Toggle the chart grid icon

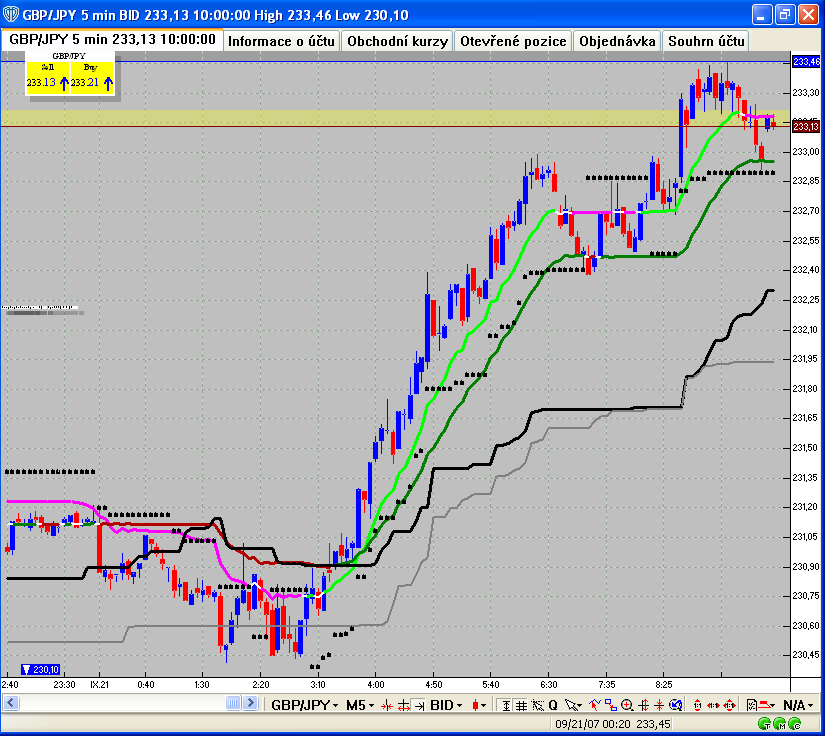pos(521,705)
